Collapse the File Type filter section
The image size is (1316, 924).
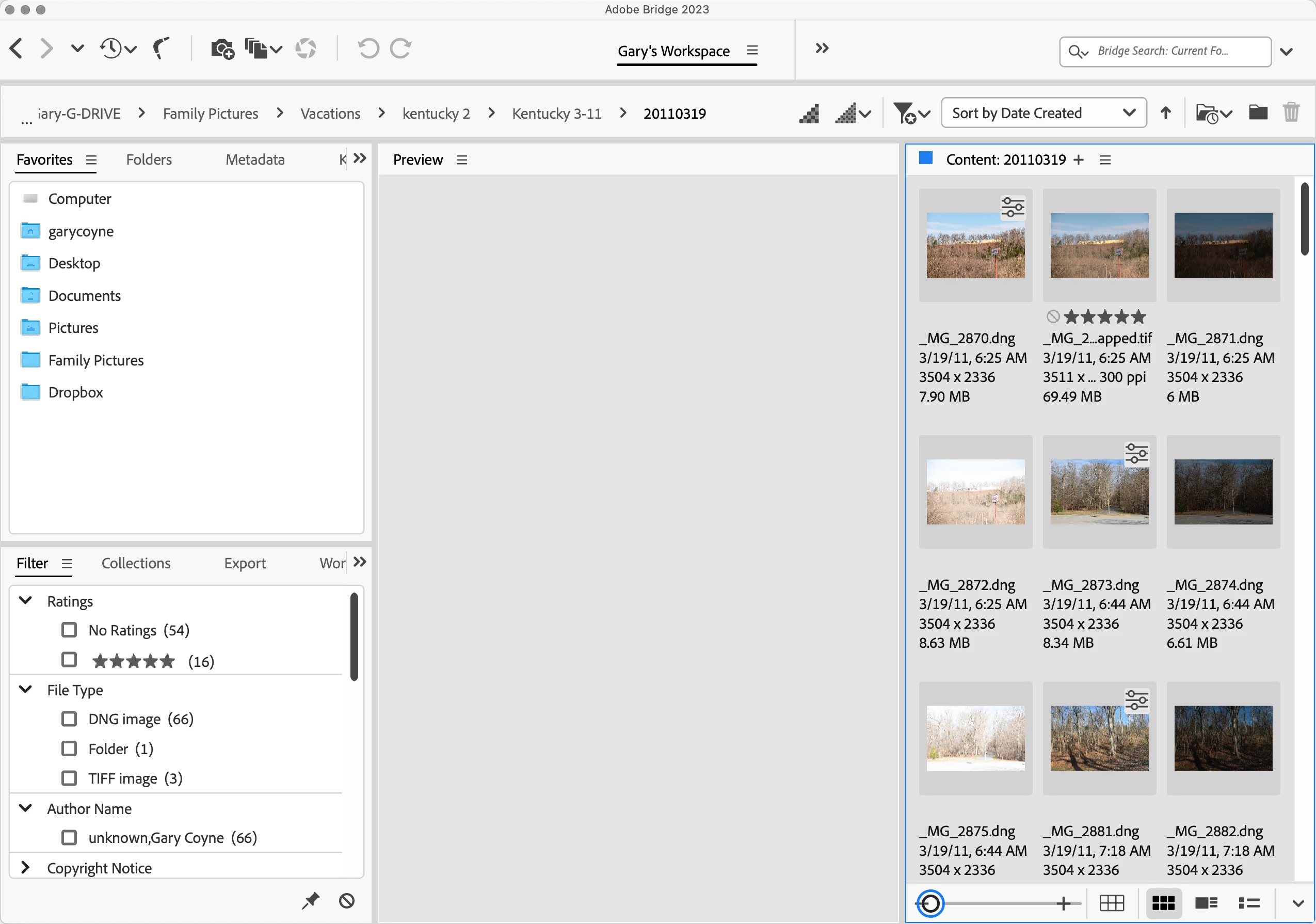25,690
